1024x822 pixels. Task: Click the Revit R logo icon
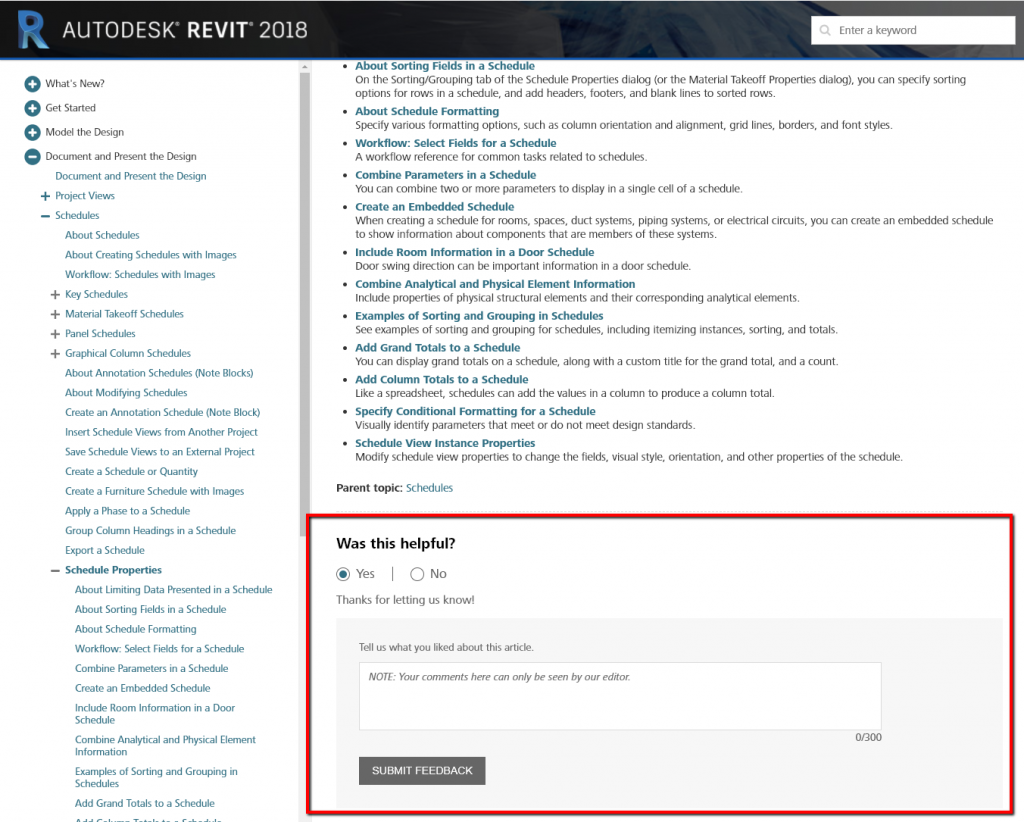(33, 29)
